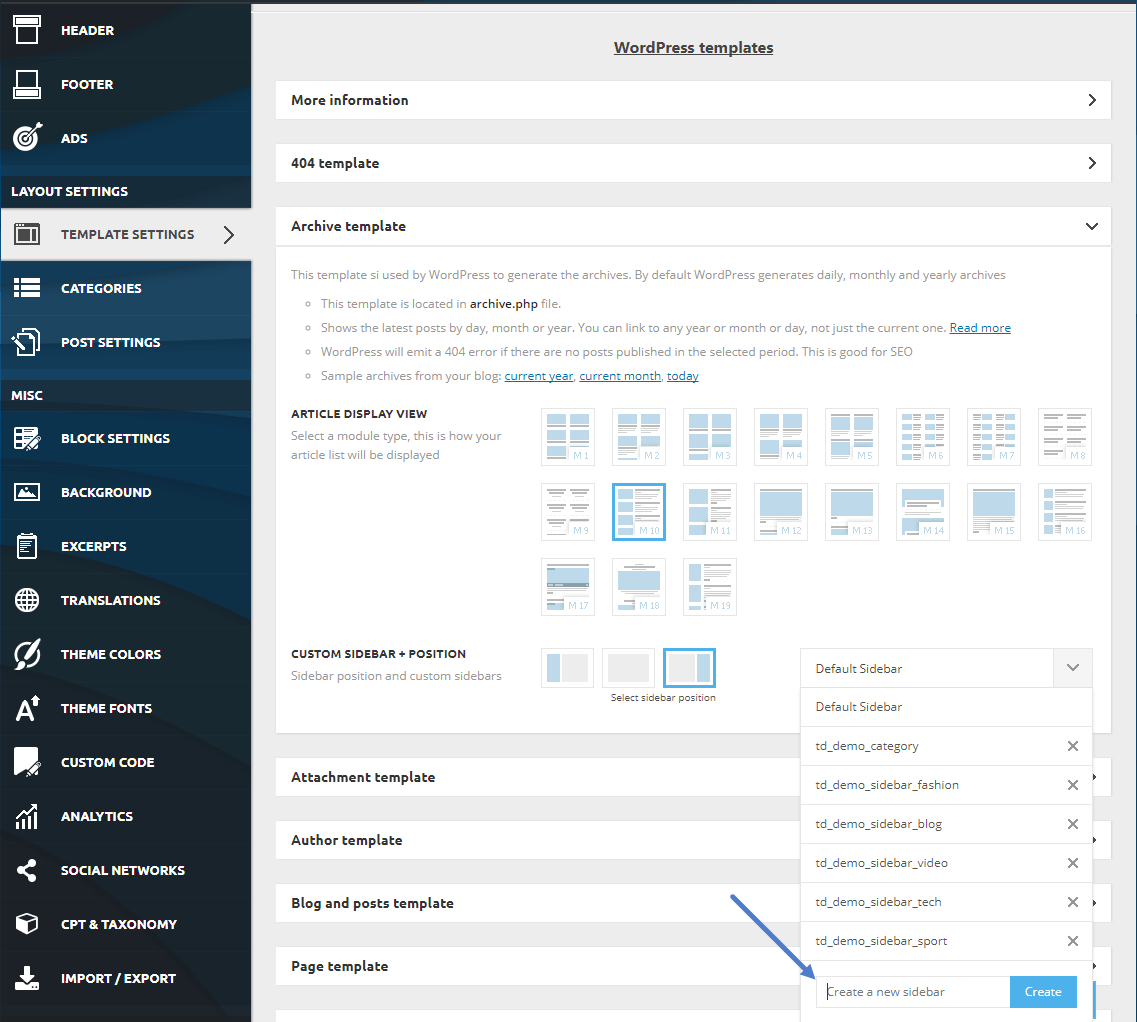Click the Template Settings layout icon
The height and width of the screenshot is (1022, 1137).
(27, 234)
